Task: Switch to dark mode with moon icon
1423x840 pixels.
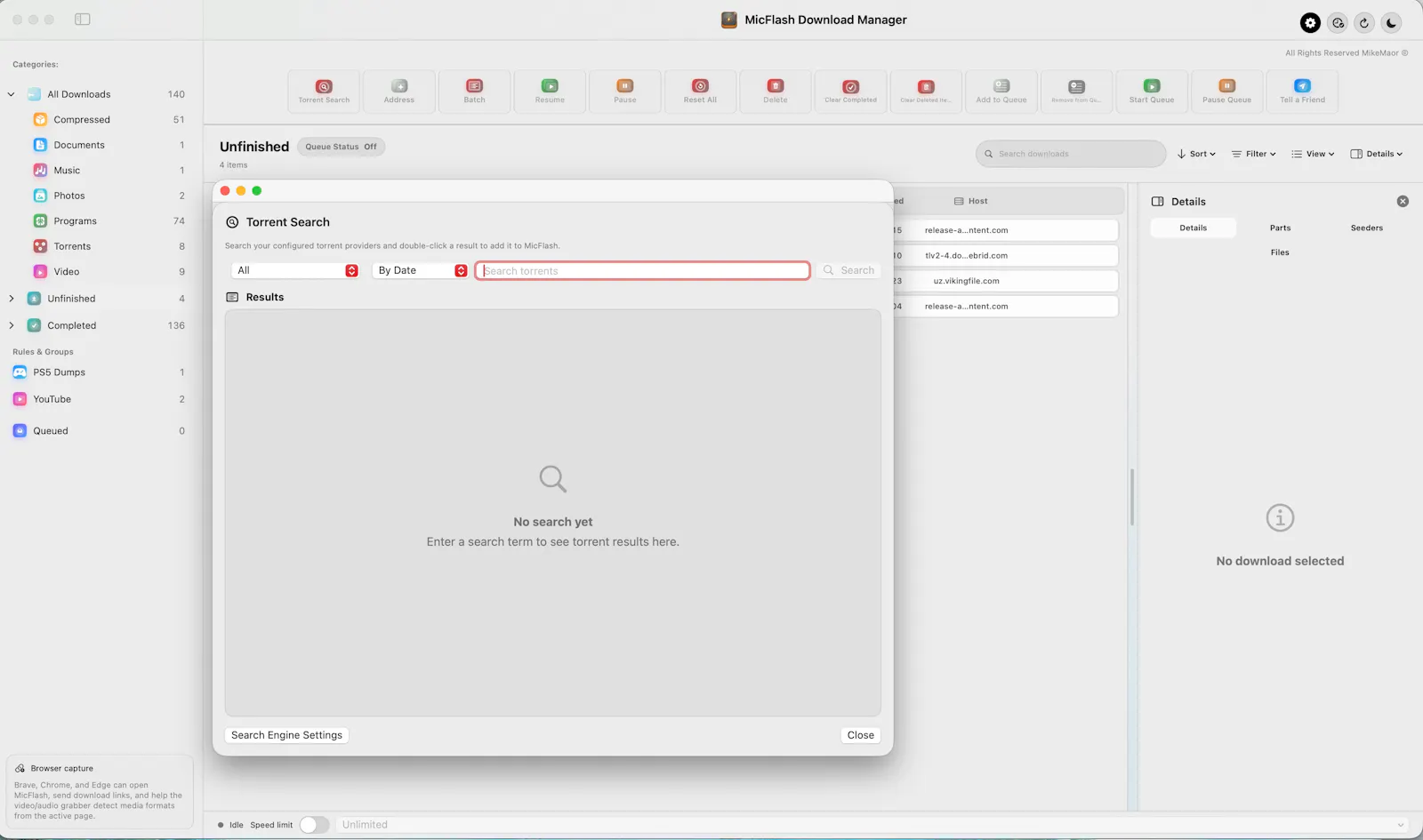Action: click(x=1392, y=23)
